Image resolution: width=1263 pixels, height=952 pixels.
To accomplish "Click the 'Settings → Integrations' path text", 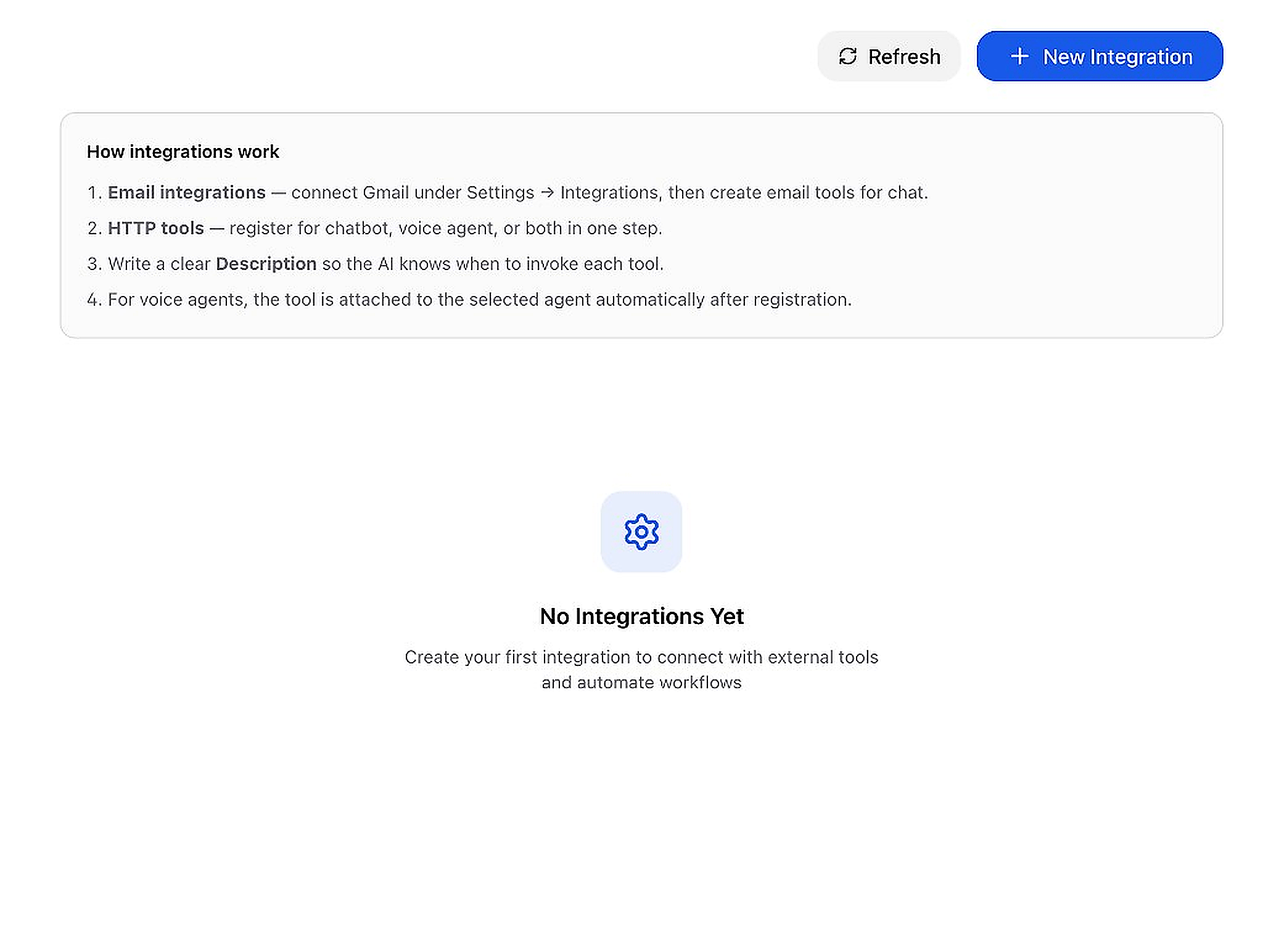I will (x=563, y=192).
